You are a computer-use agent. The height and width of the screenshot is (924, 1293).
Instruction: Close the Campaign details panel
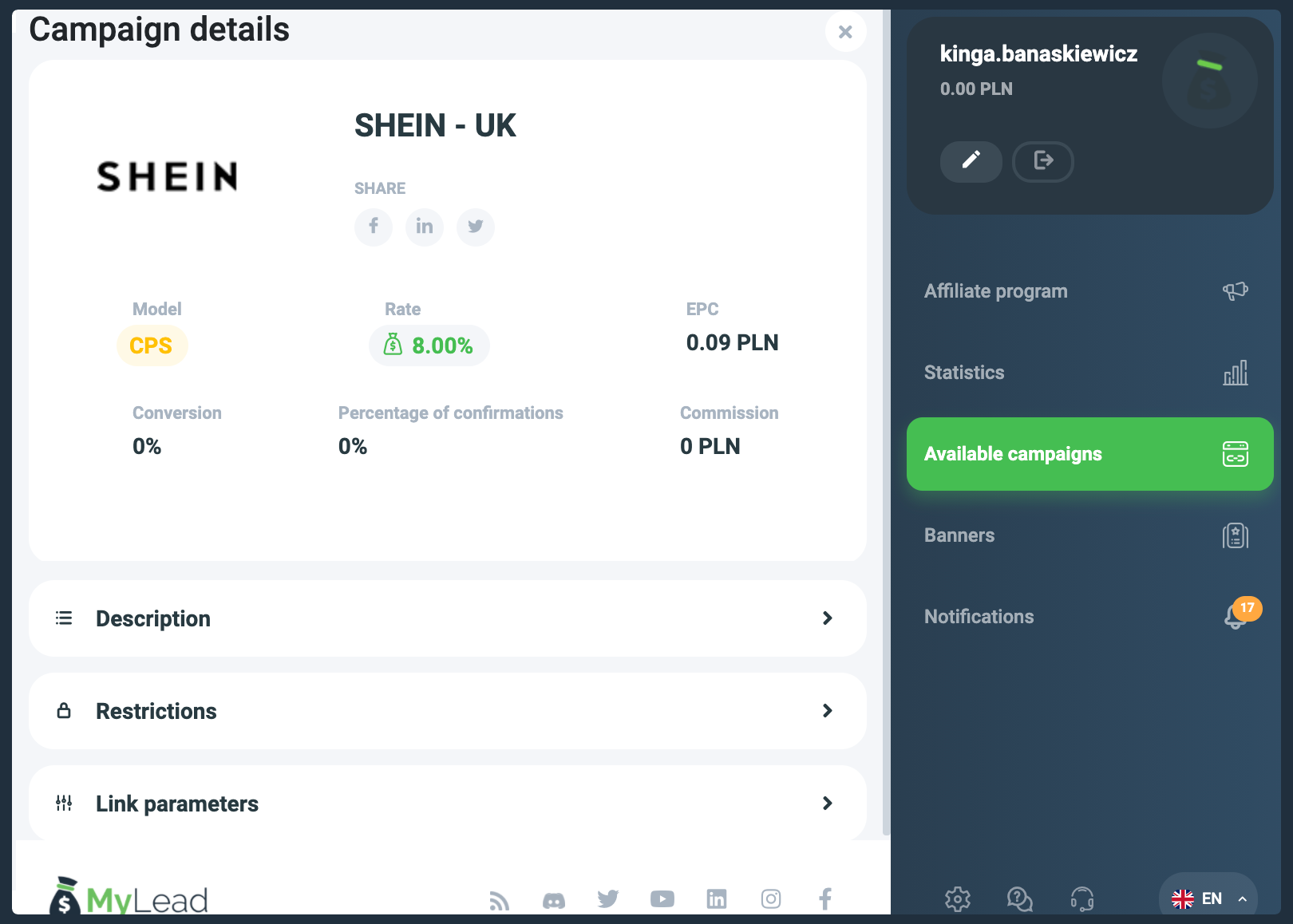click(x=845, y=32)
